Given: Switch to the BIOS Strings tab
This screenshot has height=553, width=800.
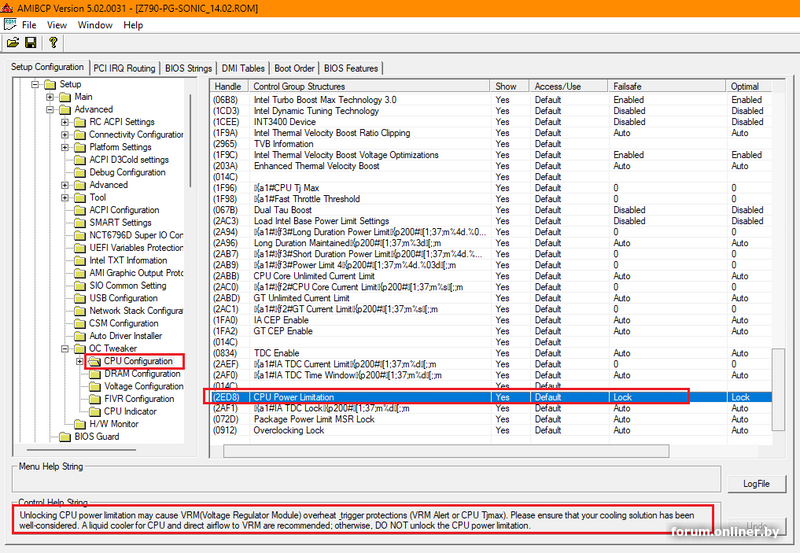Looking at the screenshot, I should pos(188,68).
